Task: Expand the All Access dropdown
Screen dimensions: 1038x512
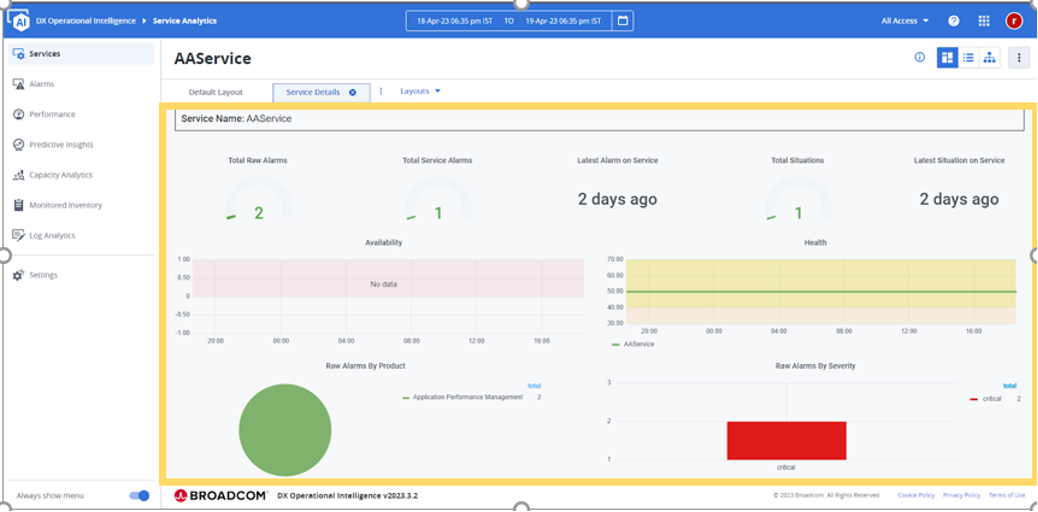Action: 905,20
